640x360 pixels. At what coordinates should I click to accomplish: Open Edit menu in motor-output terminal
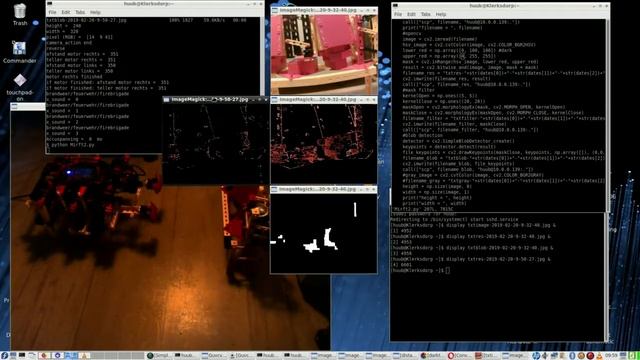pos(66,12)
